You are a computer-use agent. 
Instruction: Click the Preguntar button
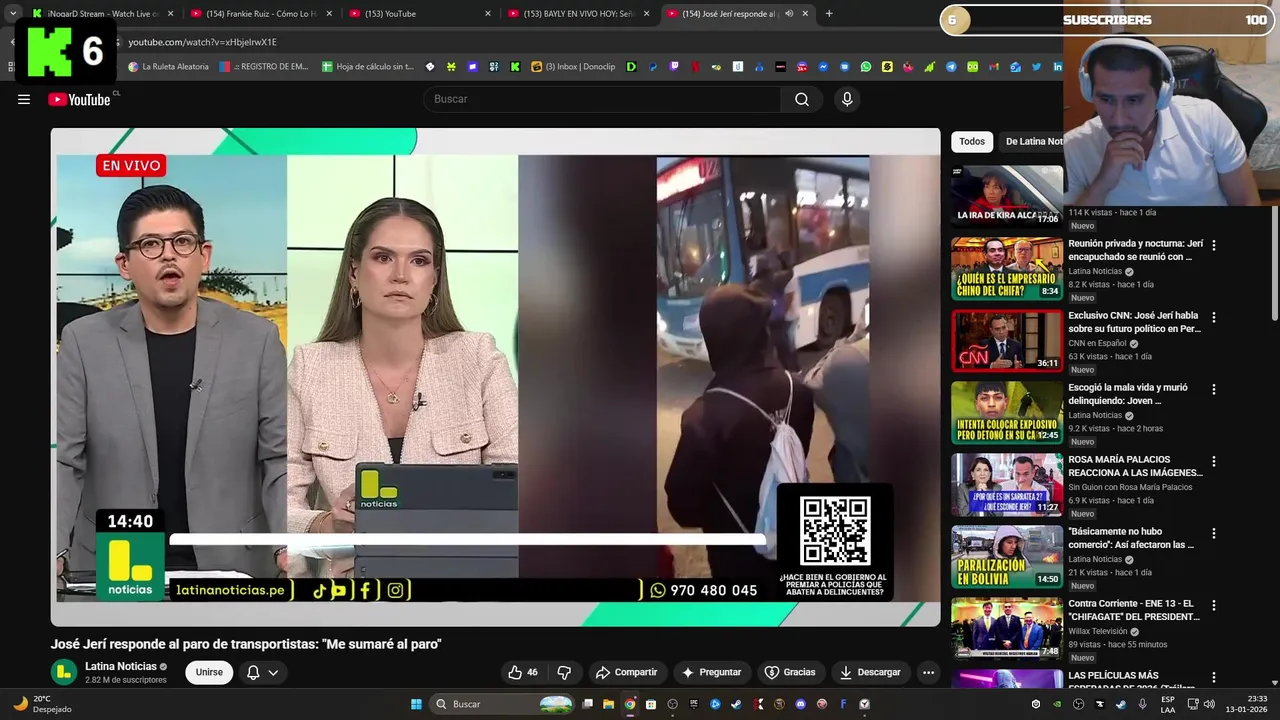click(x=711, y=672)
